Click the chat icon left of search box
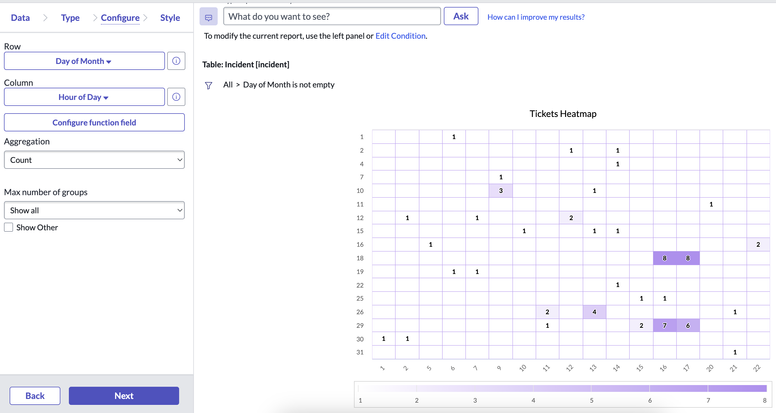The height and width of the screenshot is (413, 776). click(208, 17)
